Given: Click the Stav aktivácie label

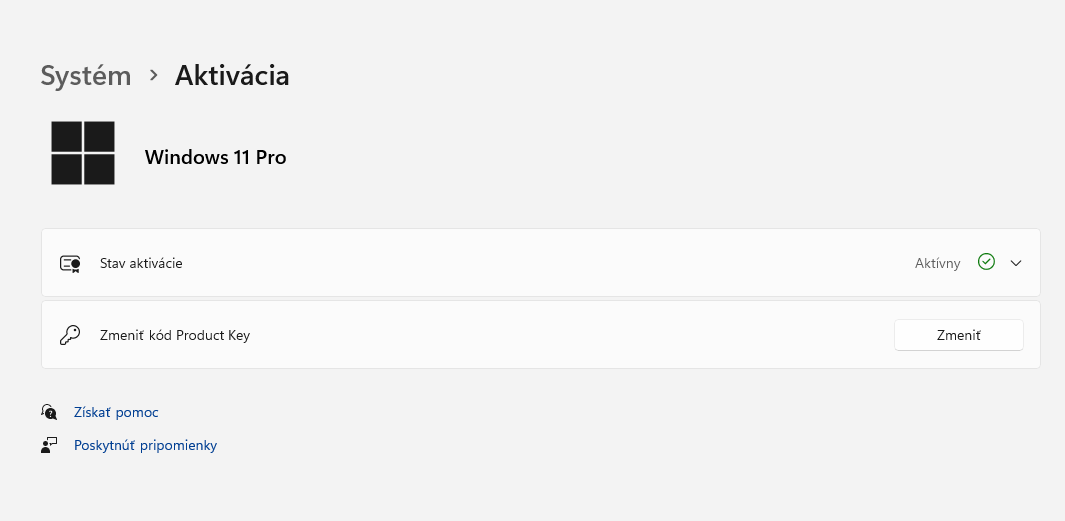Looking at the screenshot, I should [x=141, y=263].
